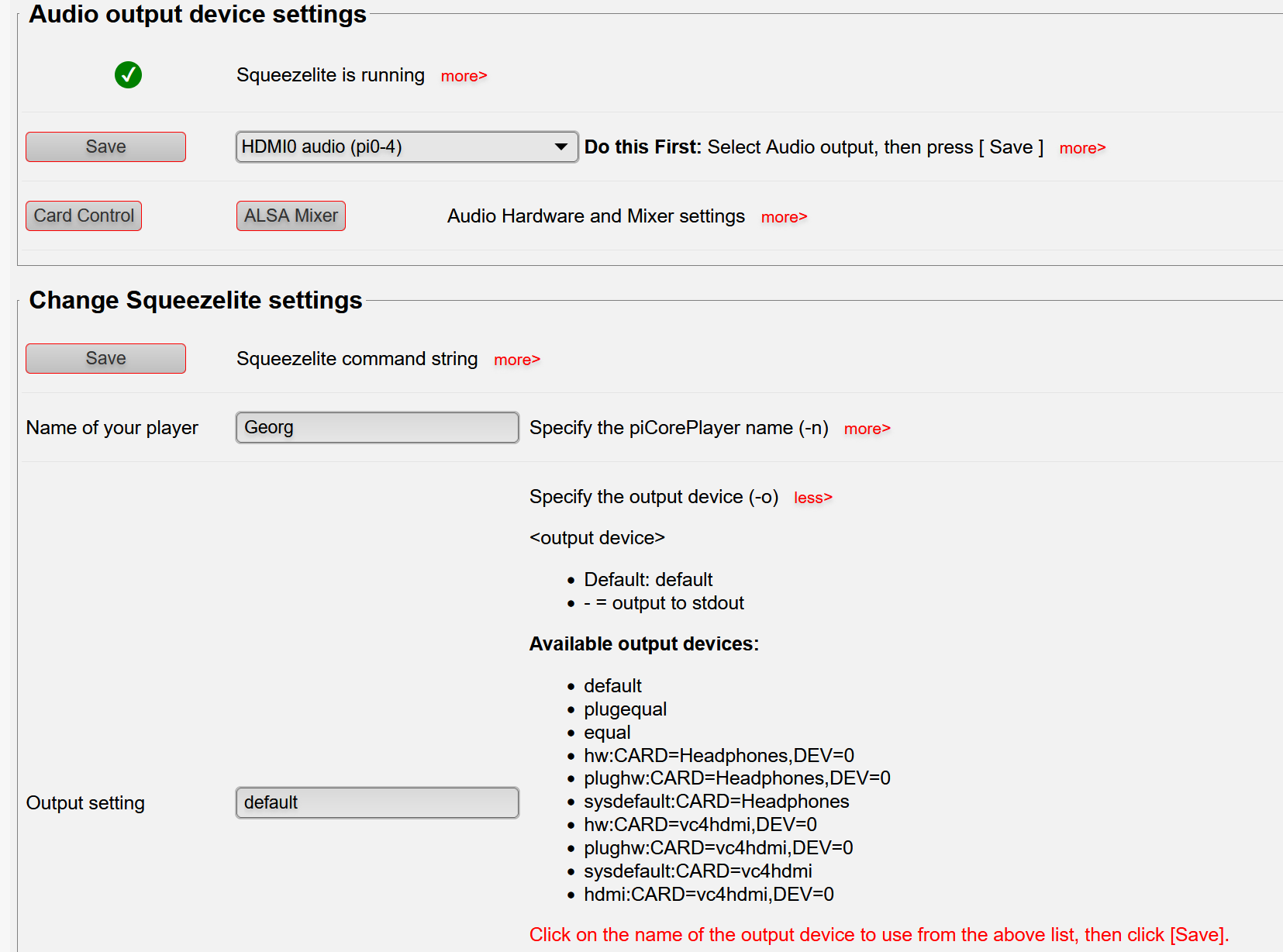Screen dimensions: 1283x952
Task: Click 'Squeezelite command string' label
Action: tap(357, 359)
